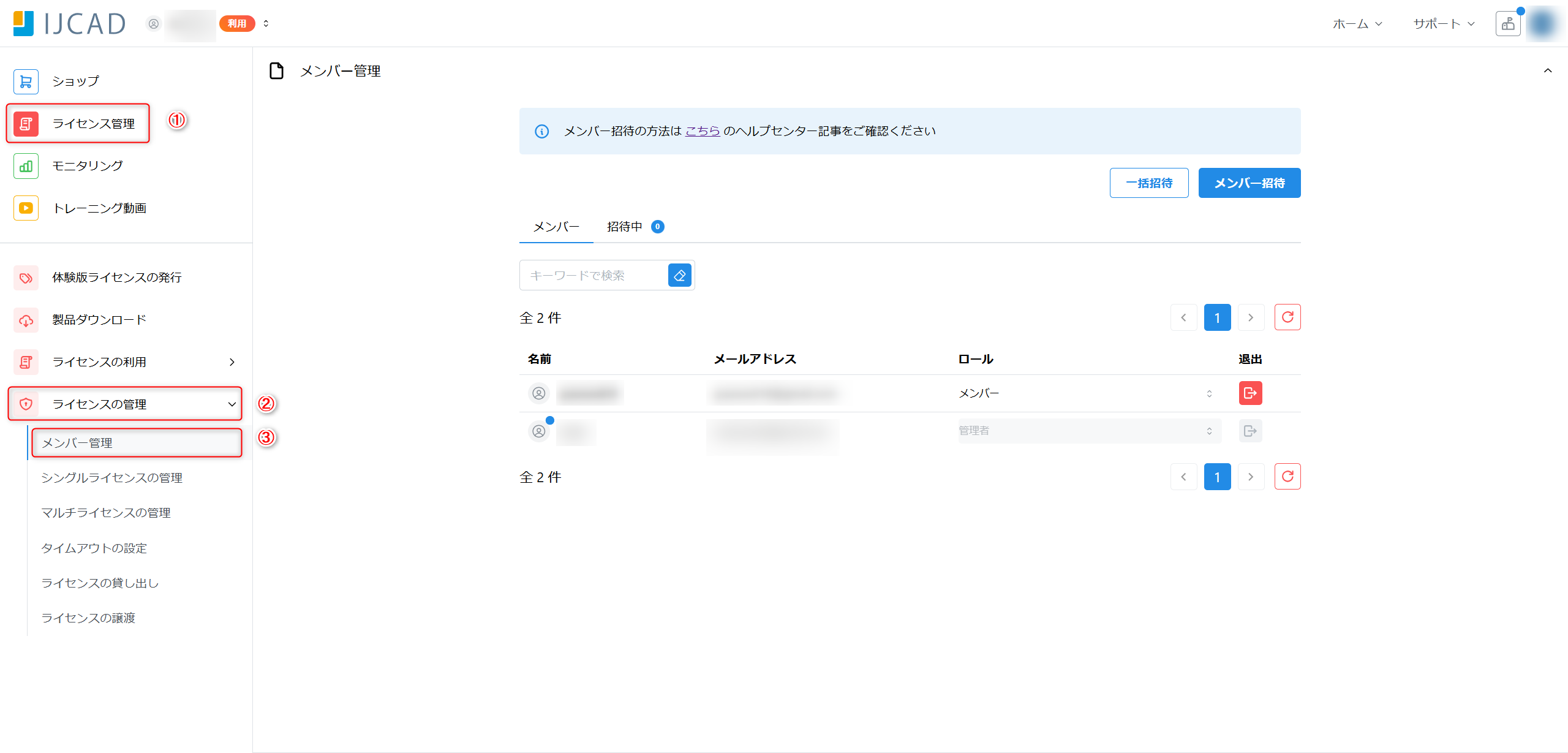Select the 製品ダウンロード download icon
1568x753 pixels.
coord(26,319)
